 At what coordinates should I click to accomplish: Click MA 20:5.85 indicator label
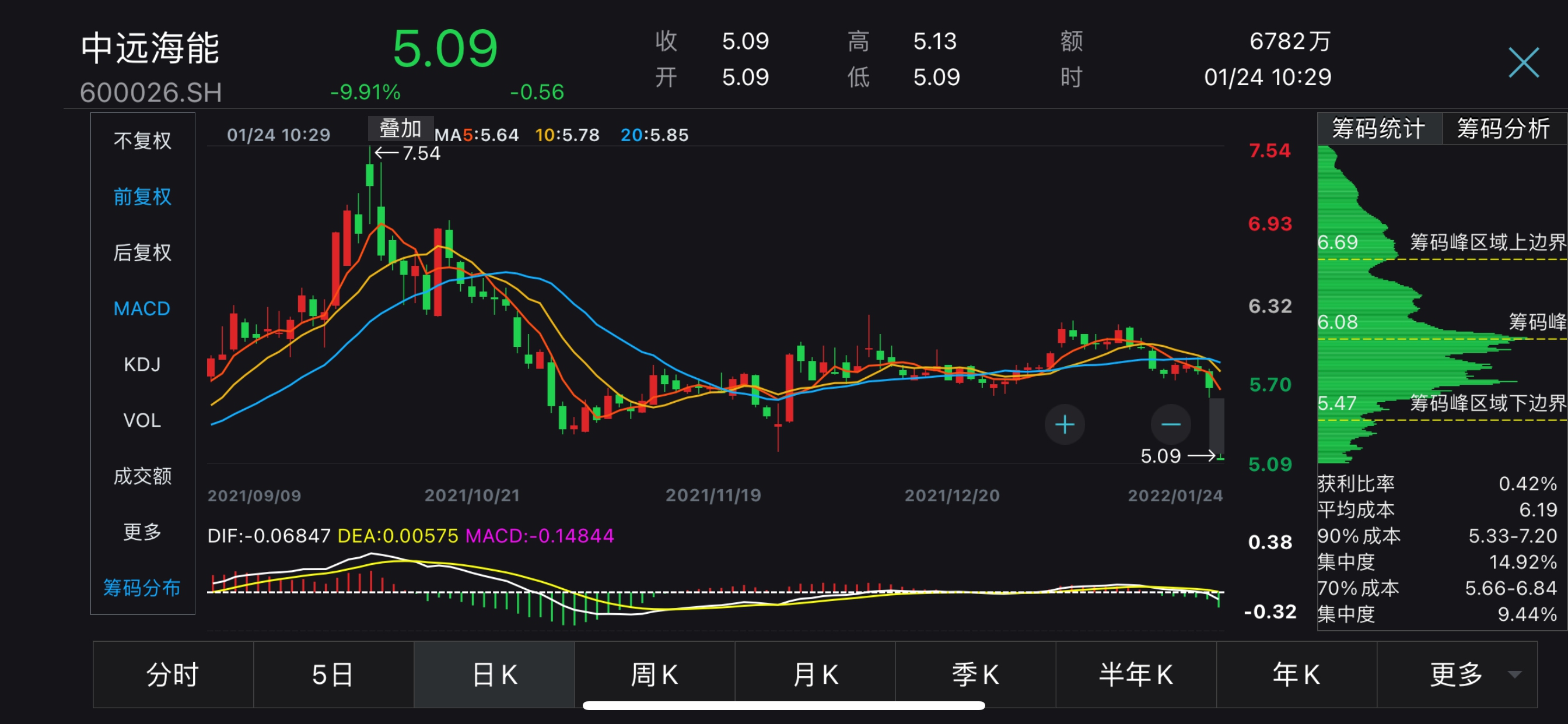click(654, 135)
